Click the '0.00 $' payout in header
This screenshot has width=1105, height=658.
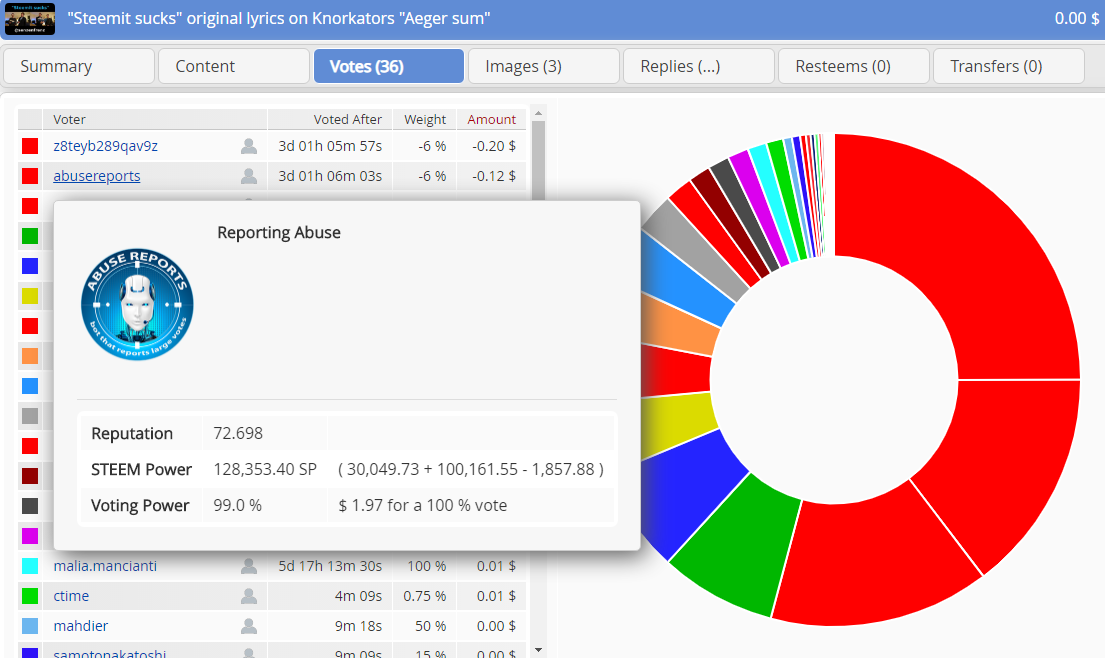1077,18
